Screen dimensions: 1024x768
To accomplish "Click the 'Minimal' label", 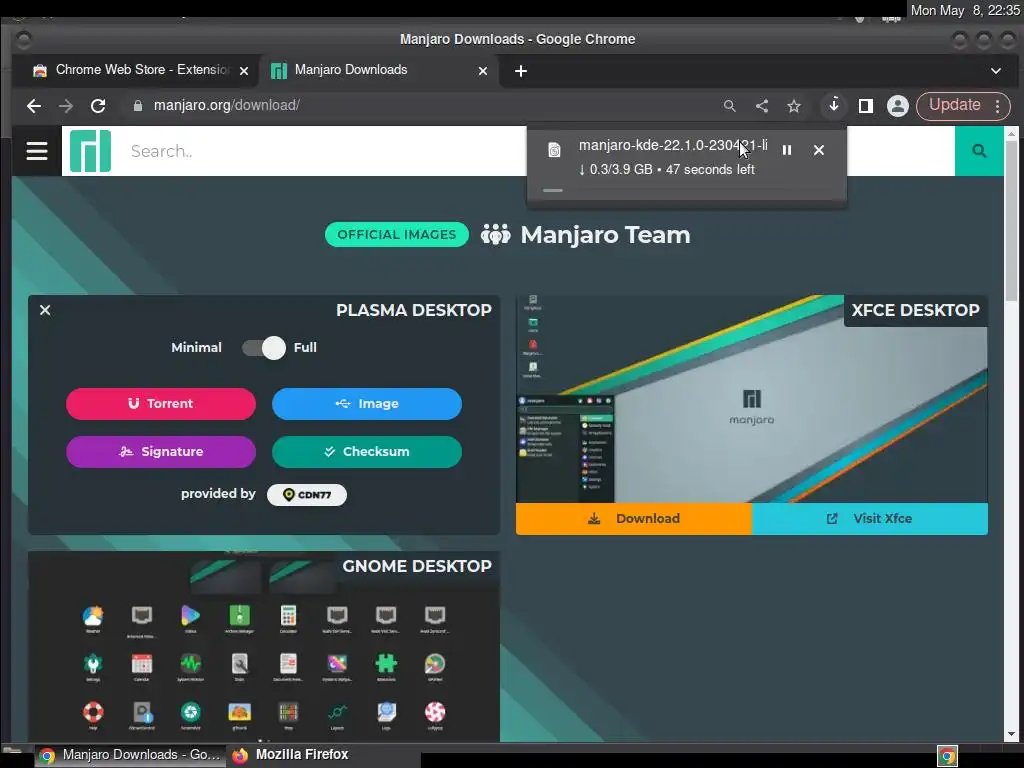I will tap(196, 347).
